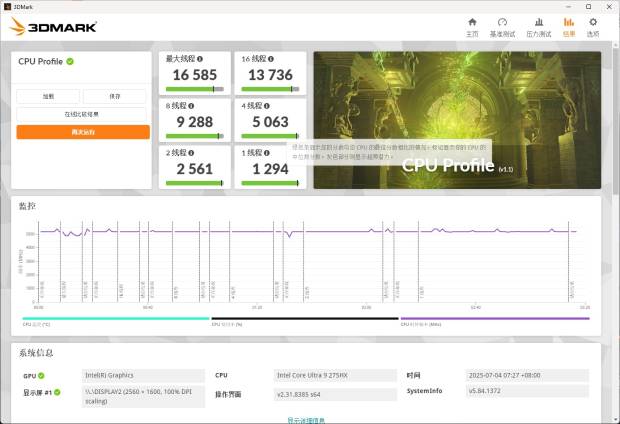Click info icon beside 8 线程
Viewport: 620px width, 424px height.
(191, 106)
